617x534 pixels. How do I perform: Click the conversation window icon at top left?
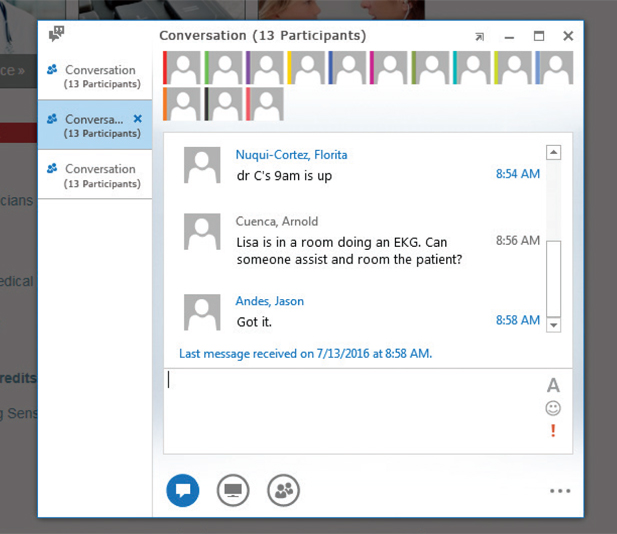[x=57, y=34]
